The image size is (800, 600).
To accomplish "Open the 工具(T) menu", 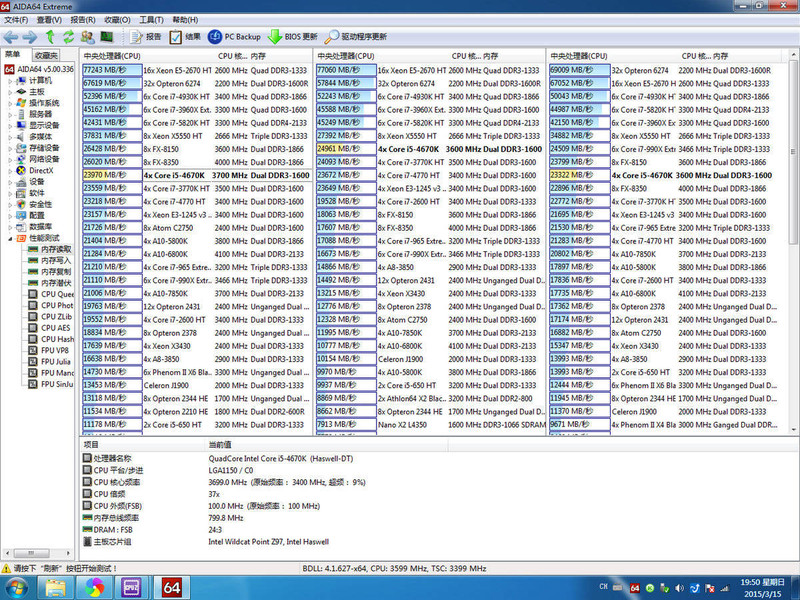I will (151, 20).
